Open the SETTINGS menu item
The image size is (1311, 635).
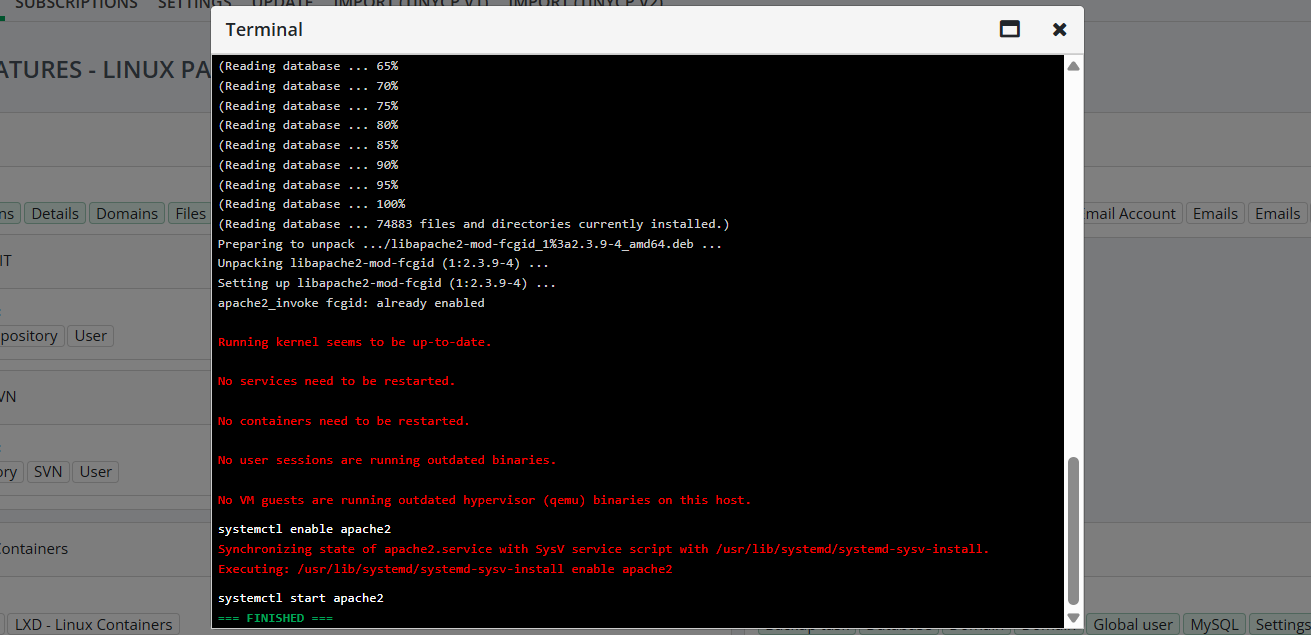click(193, 5)
